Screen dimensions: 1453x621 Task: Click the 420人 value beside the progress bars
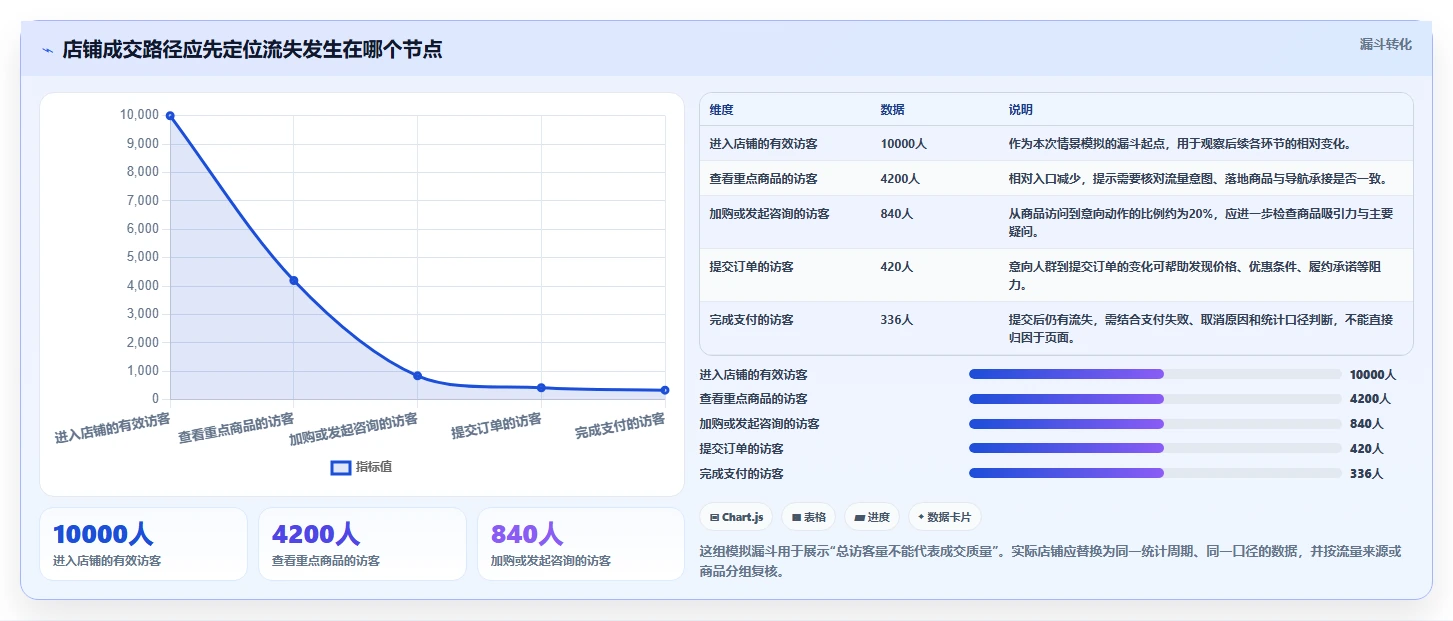1366,449
